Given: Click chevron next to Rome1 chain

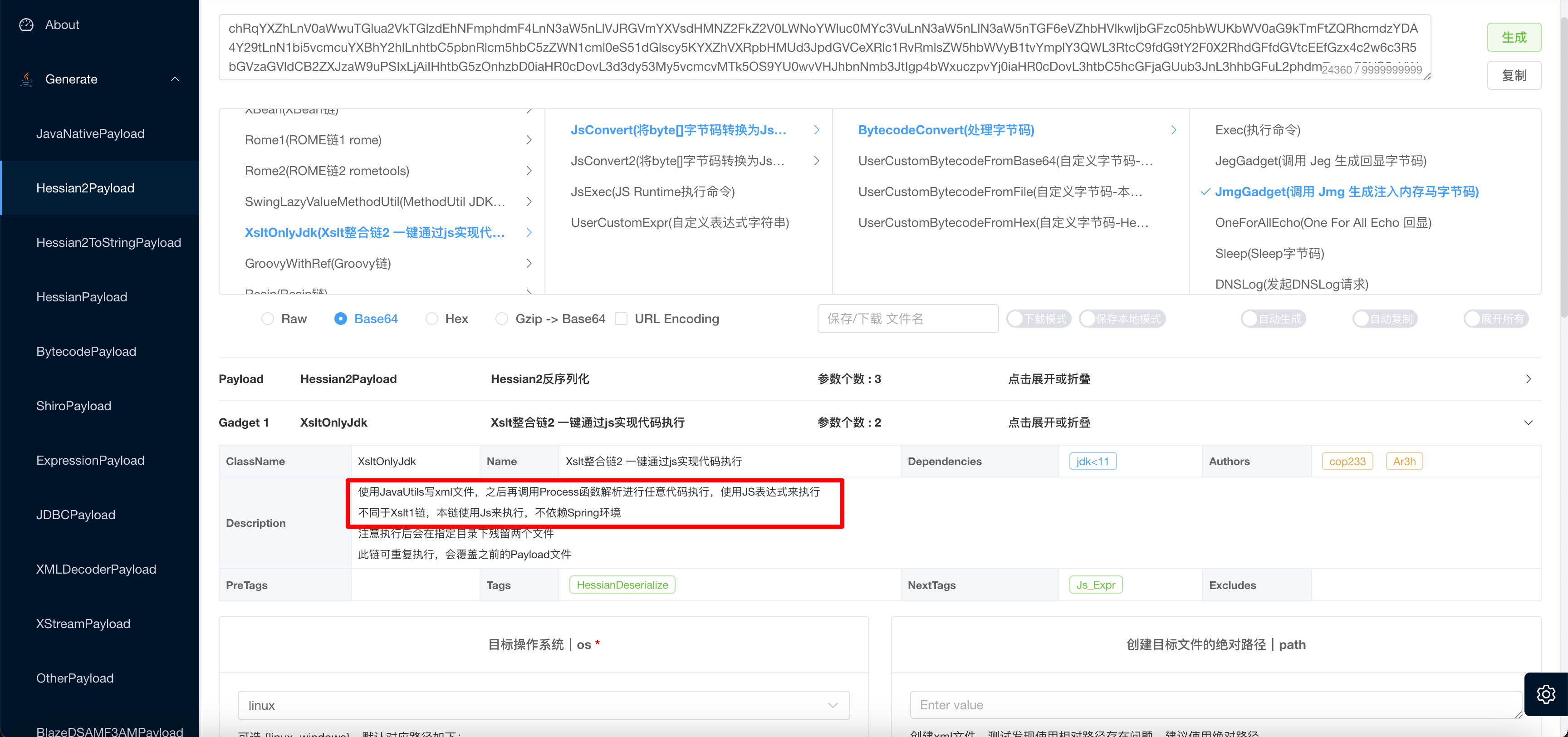Looking at the screenshot, I should point(529,140).
